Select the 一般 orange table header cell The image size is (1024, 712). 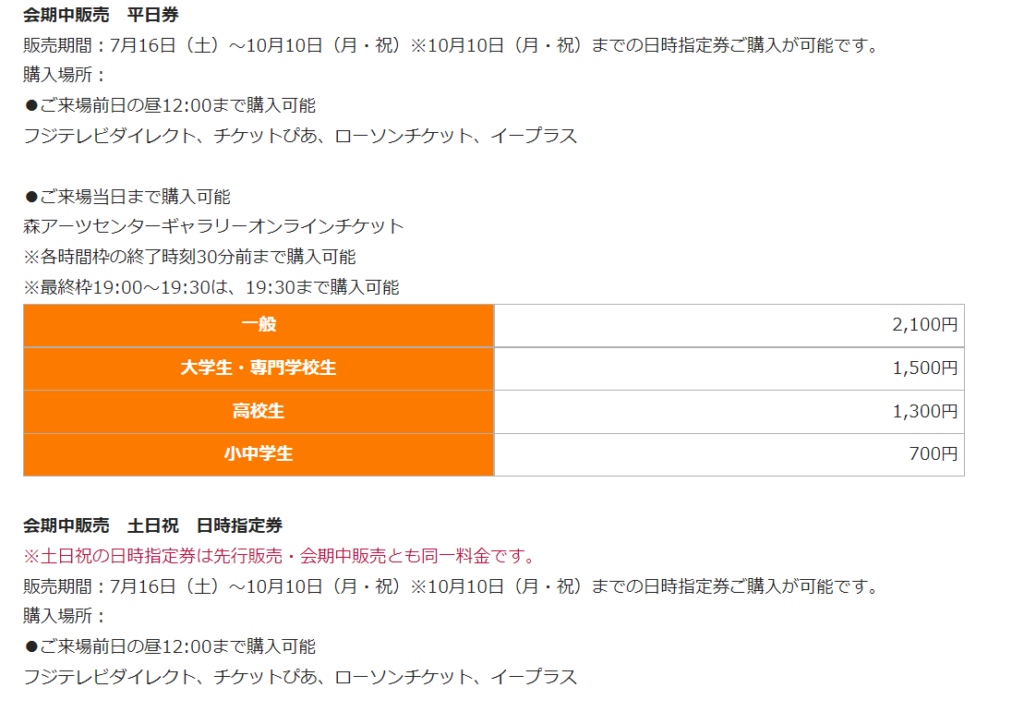[x=259, y=325]
